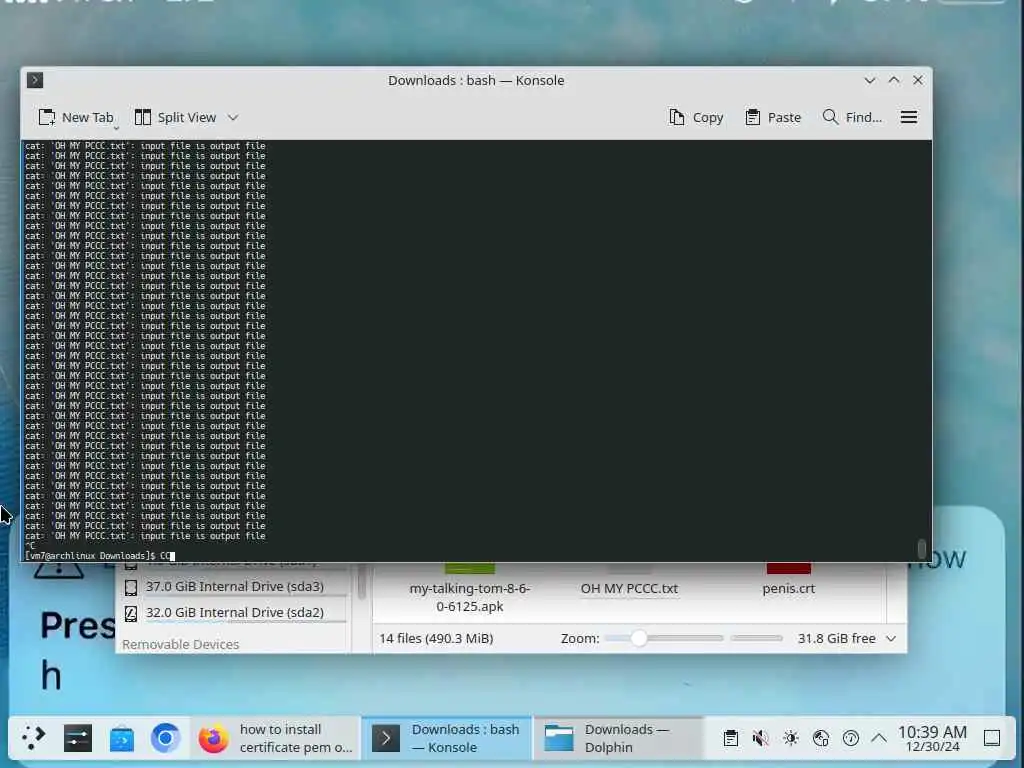Click the sda2 drive icon in Dolphin
The width and height of the screenshot is (1024, 768).
(131, 613)
